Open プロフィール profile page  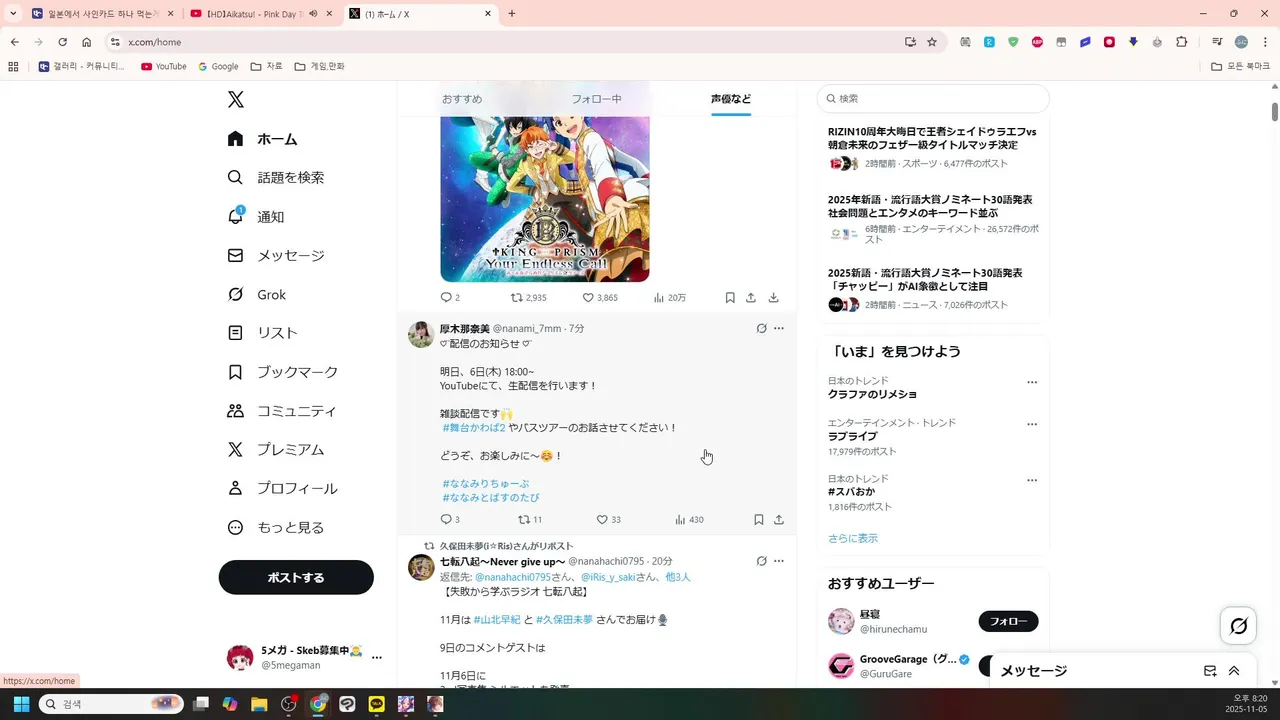282,489
